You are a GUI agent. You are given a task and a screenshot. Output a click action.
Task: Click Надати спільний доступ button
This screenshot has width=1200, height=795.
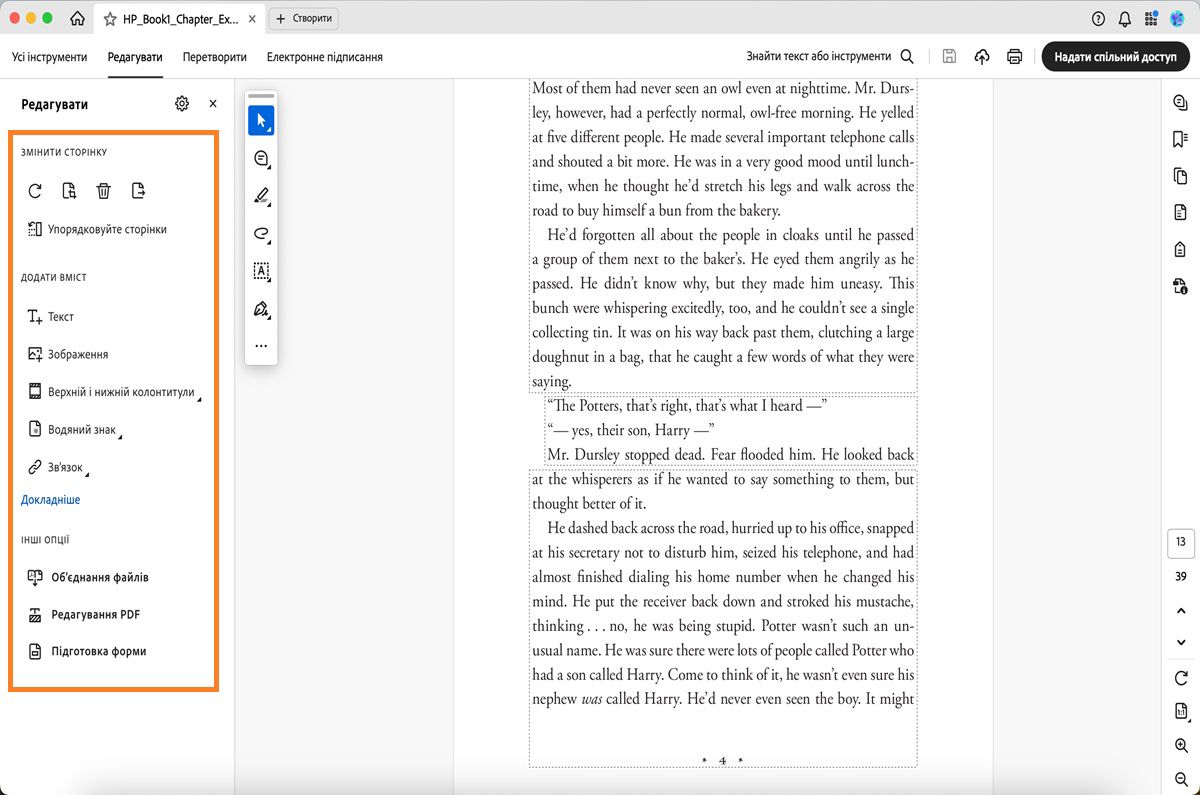coord(1115,57)
